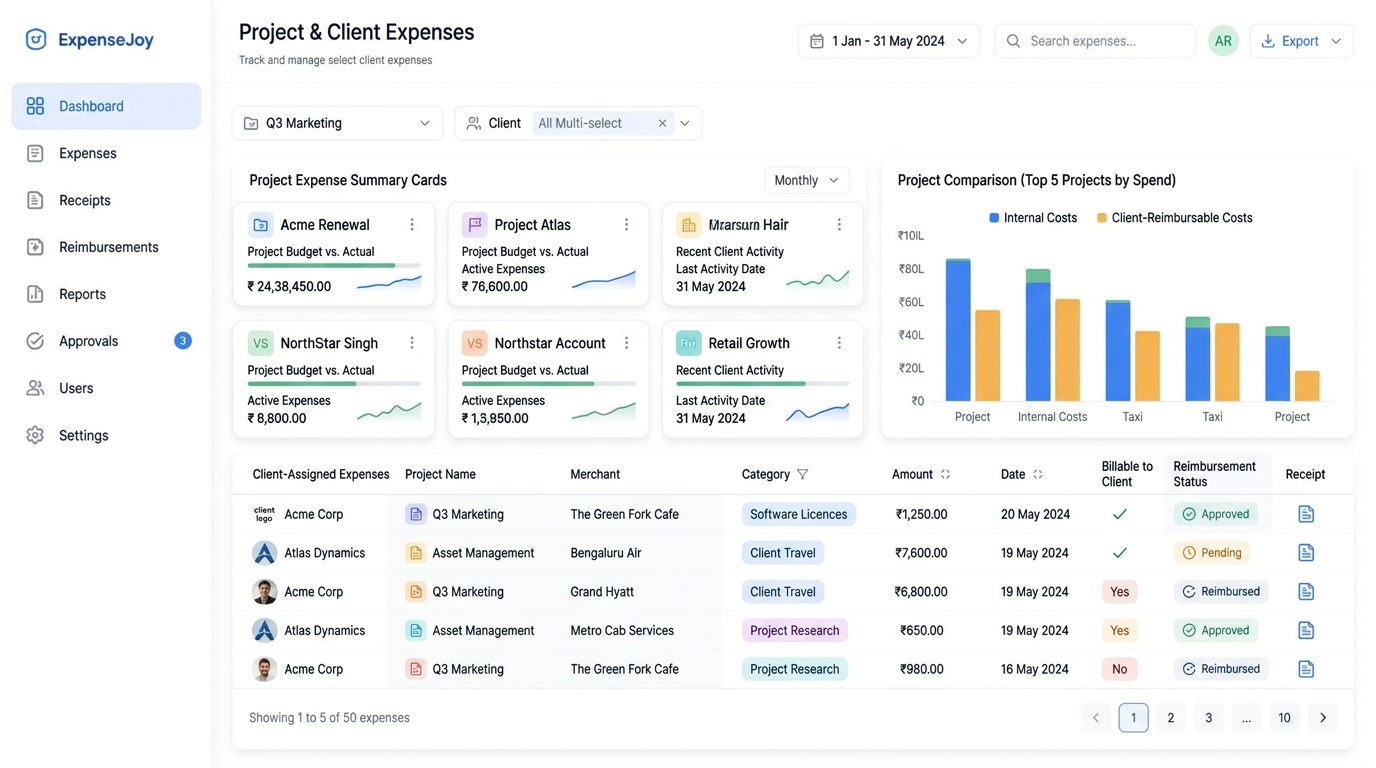
Task: Open Retail Growth card options menu
Action: tap(839, 343)
